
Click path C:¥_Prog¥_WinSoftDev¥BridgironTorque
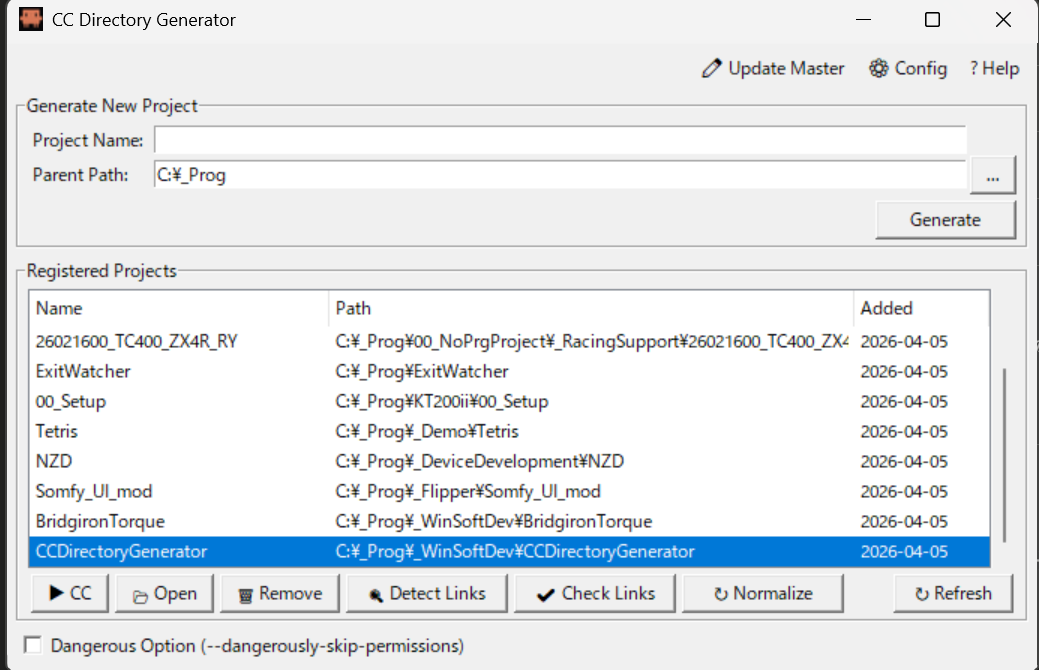pos(494,522)
